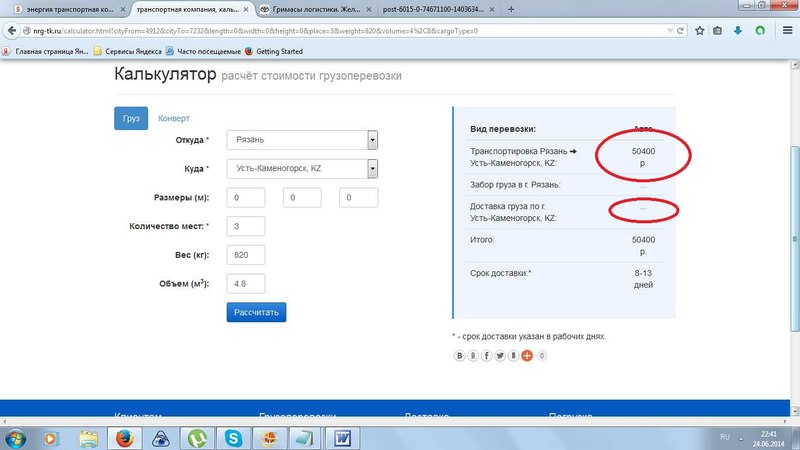Click the share counter showing 0

pos(542,356)
